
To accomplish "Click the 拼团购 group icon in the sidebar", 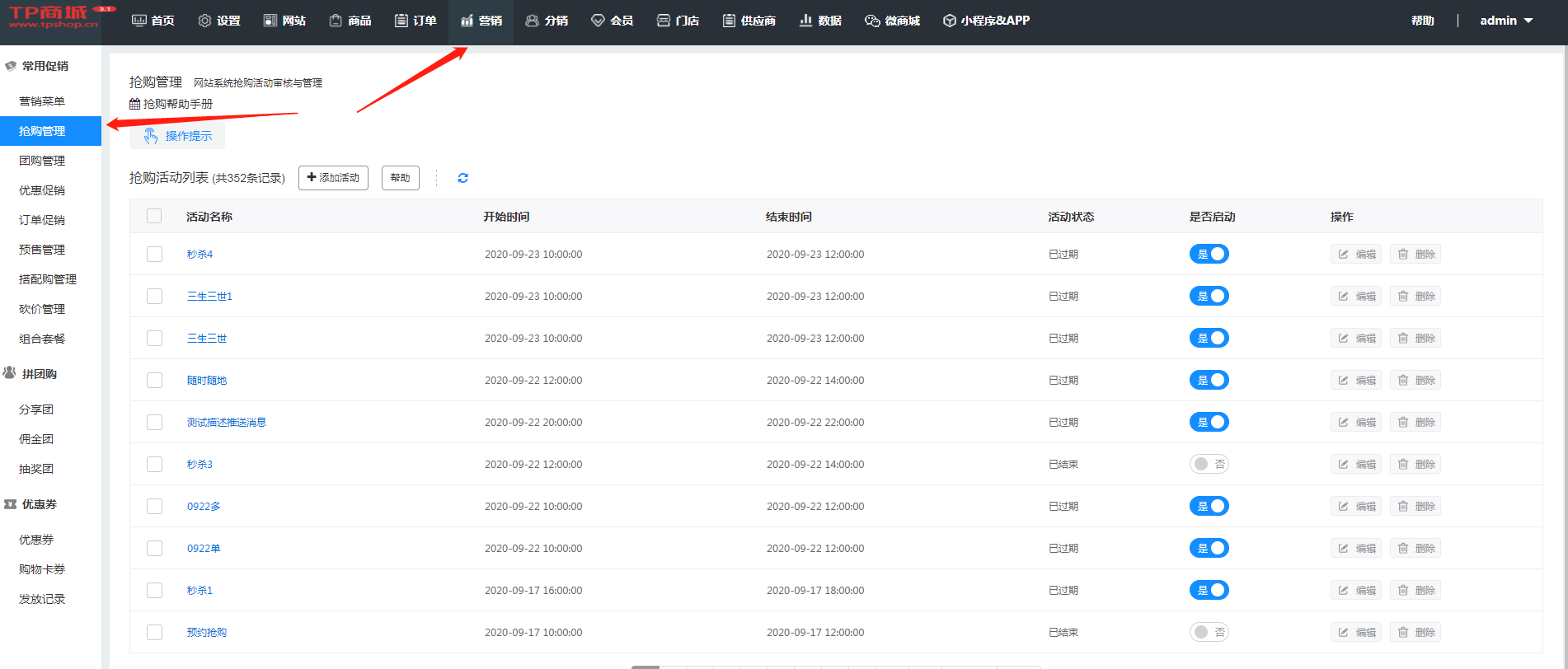I will (10, 373).
